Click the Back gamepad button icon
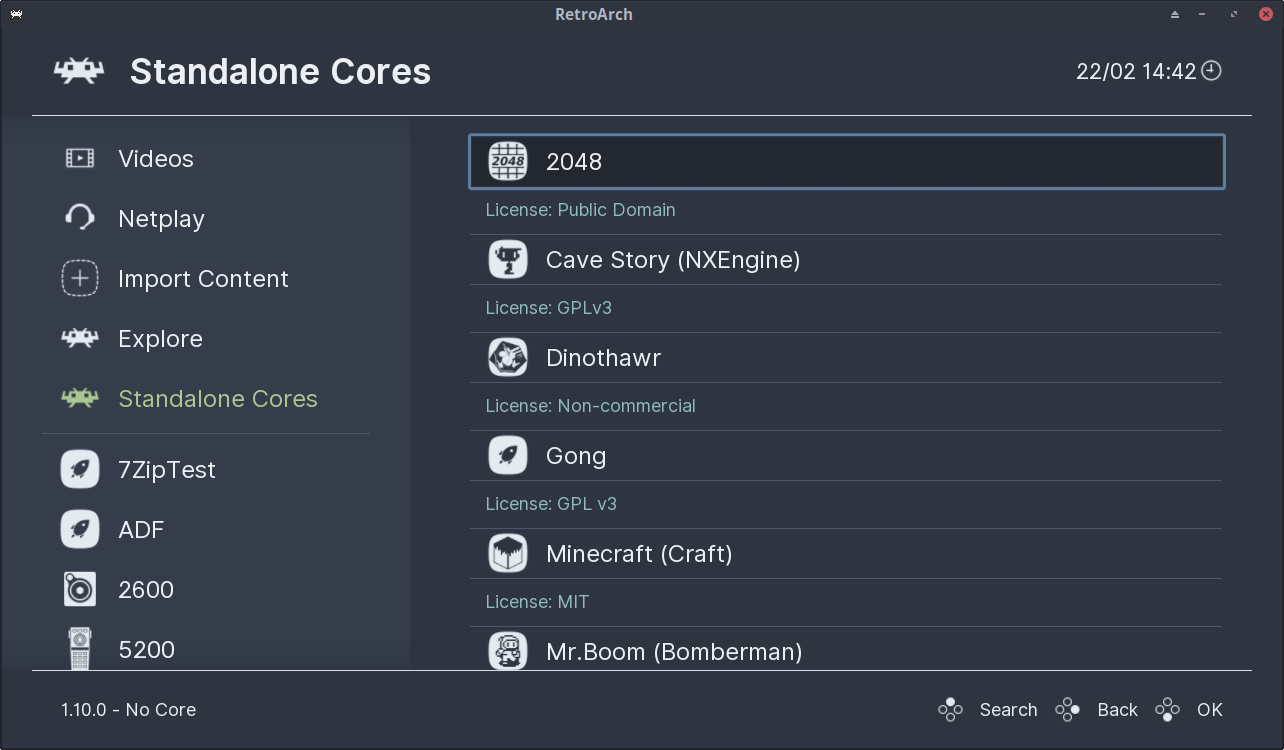Image resolution: width=1284 pixels, height=750 pixels. pos(1068,710)
